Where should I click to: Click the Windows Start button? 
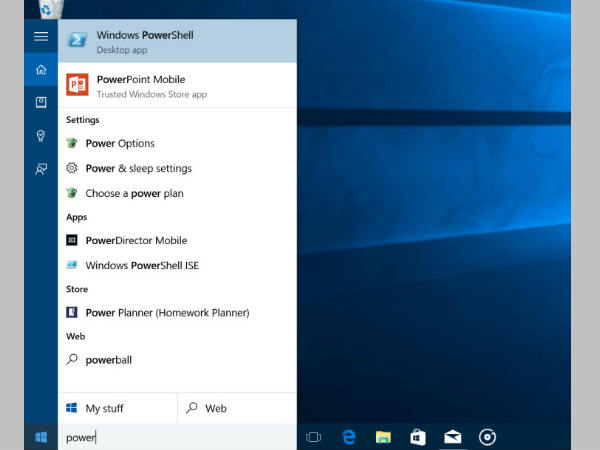tap(41, 437)
